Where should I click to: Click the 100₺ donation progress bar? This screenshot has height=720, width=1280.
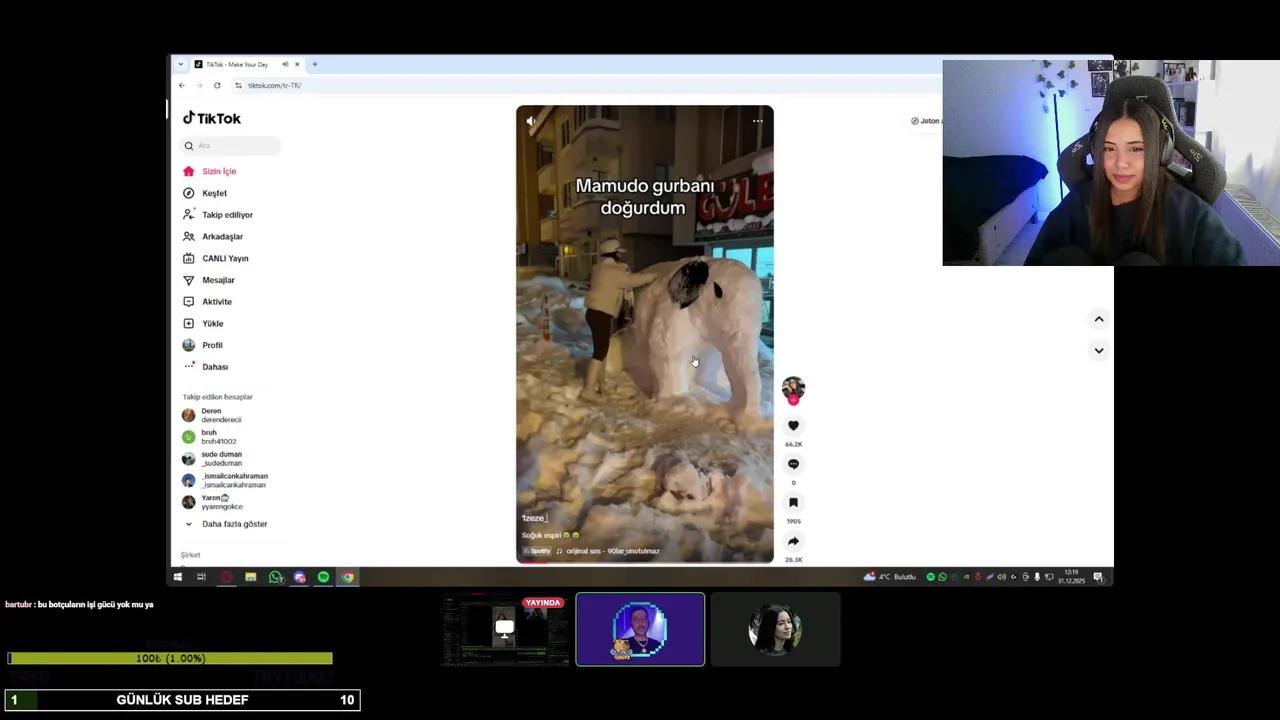coord(170,658)
